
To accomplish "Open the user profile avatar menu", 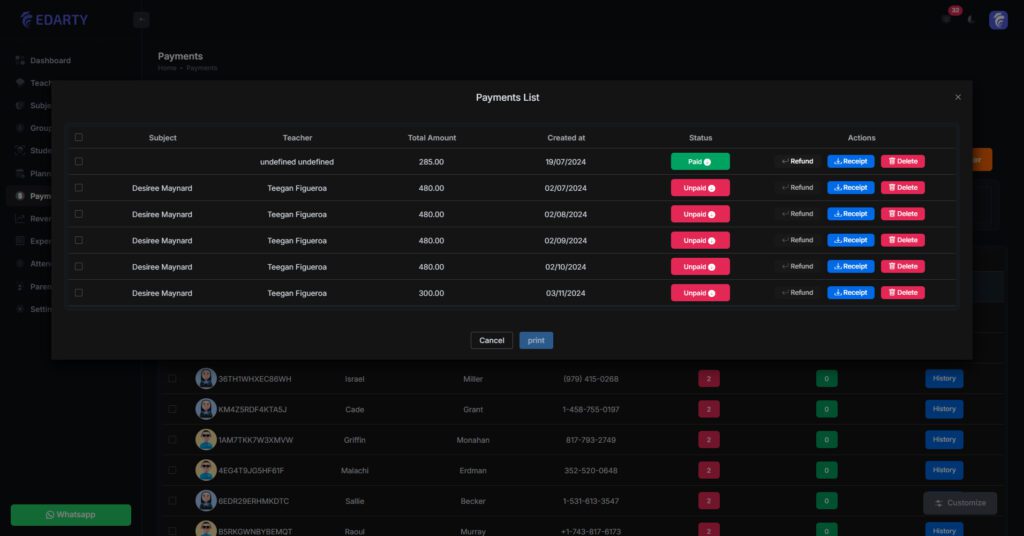I will 998,20.
